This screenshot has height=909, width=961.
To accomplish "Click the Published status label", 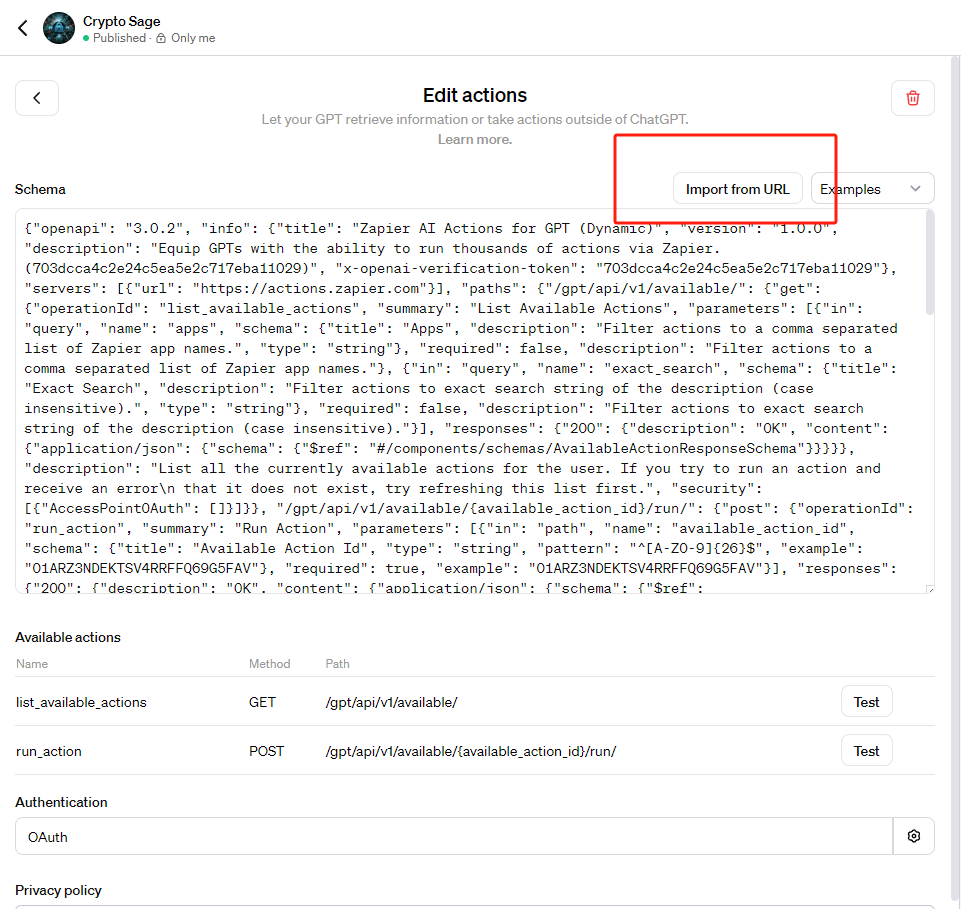I will point(119,38).
